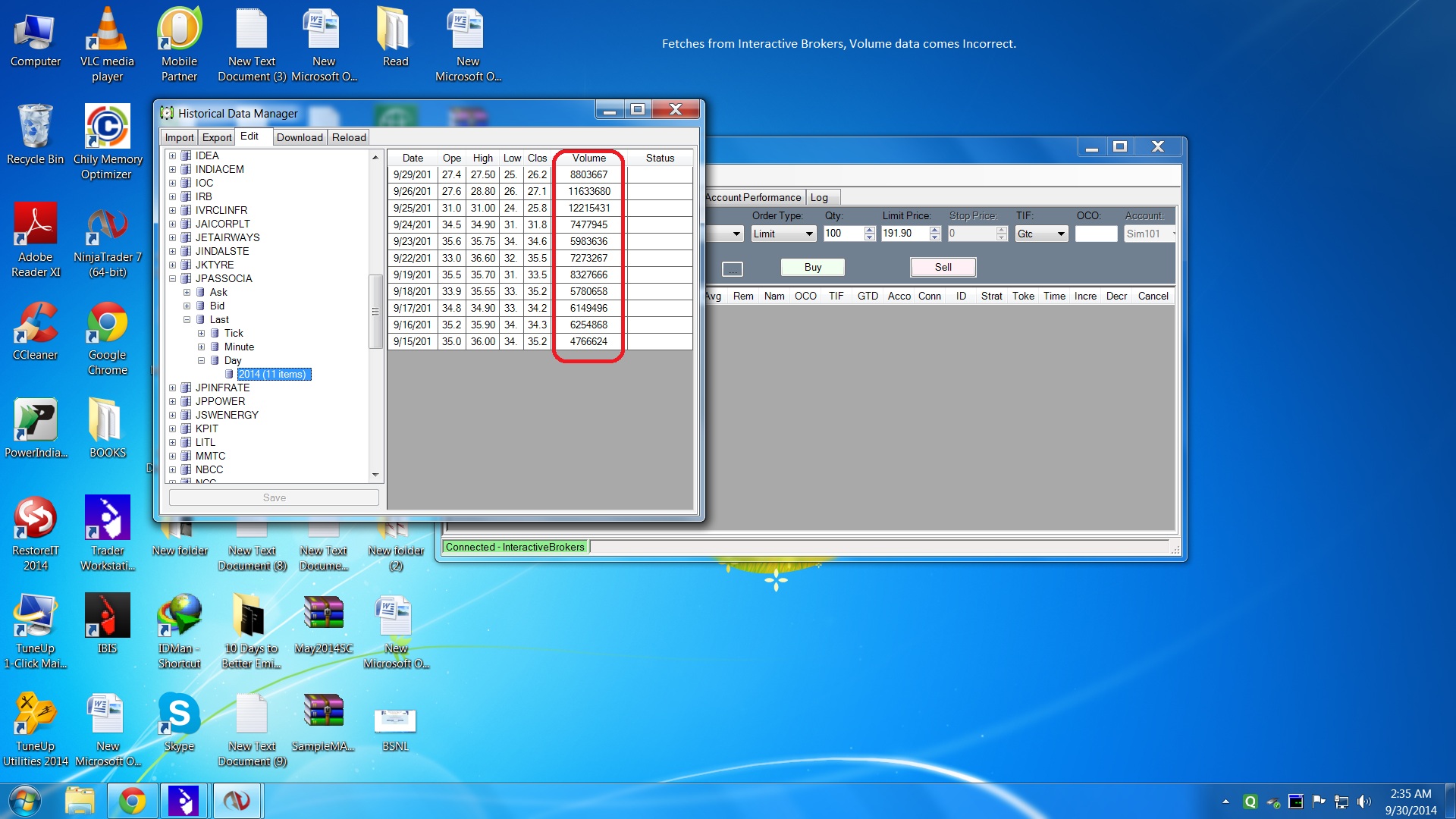Open Google Chrome from taskbar
1456x819 pixels.
pos(132,801)
